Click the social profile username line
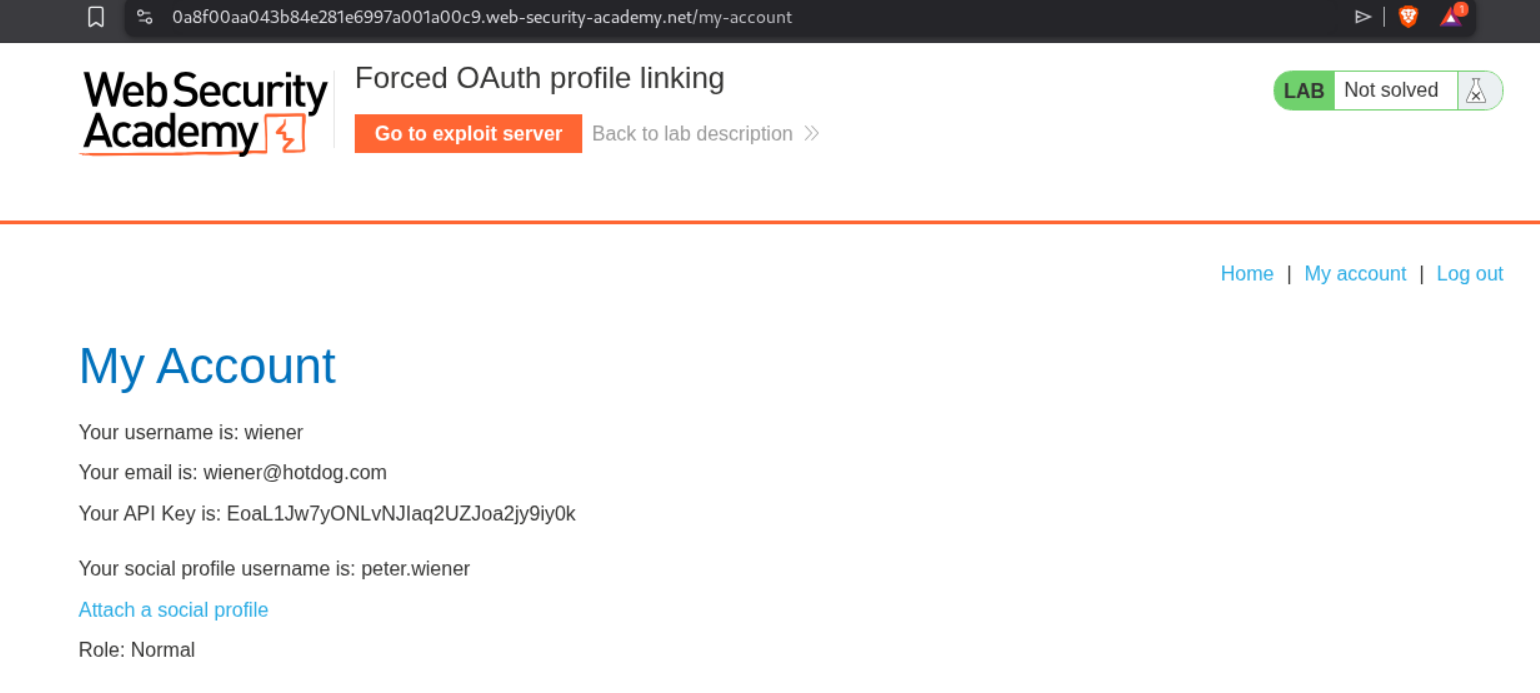The height and width of the screenshot is (693, 1540). (x=274, y=569)
